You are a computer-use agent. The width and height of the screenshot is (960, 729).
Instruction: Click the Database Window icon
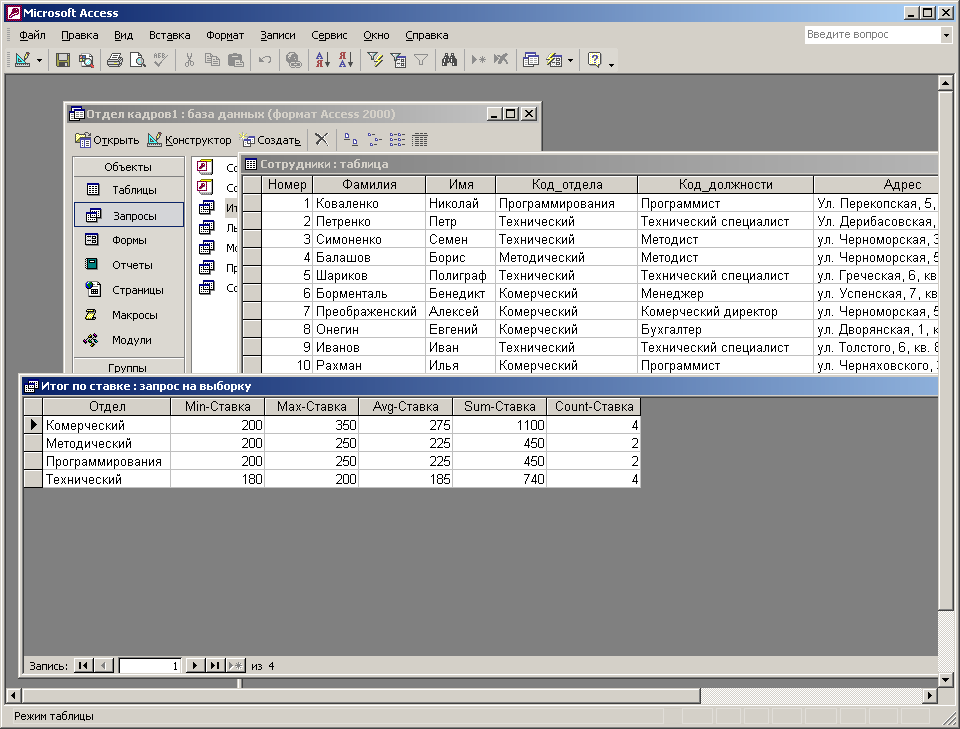[x=531, y=60]
